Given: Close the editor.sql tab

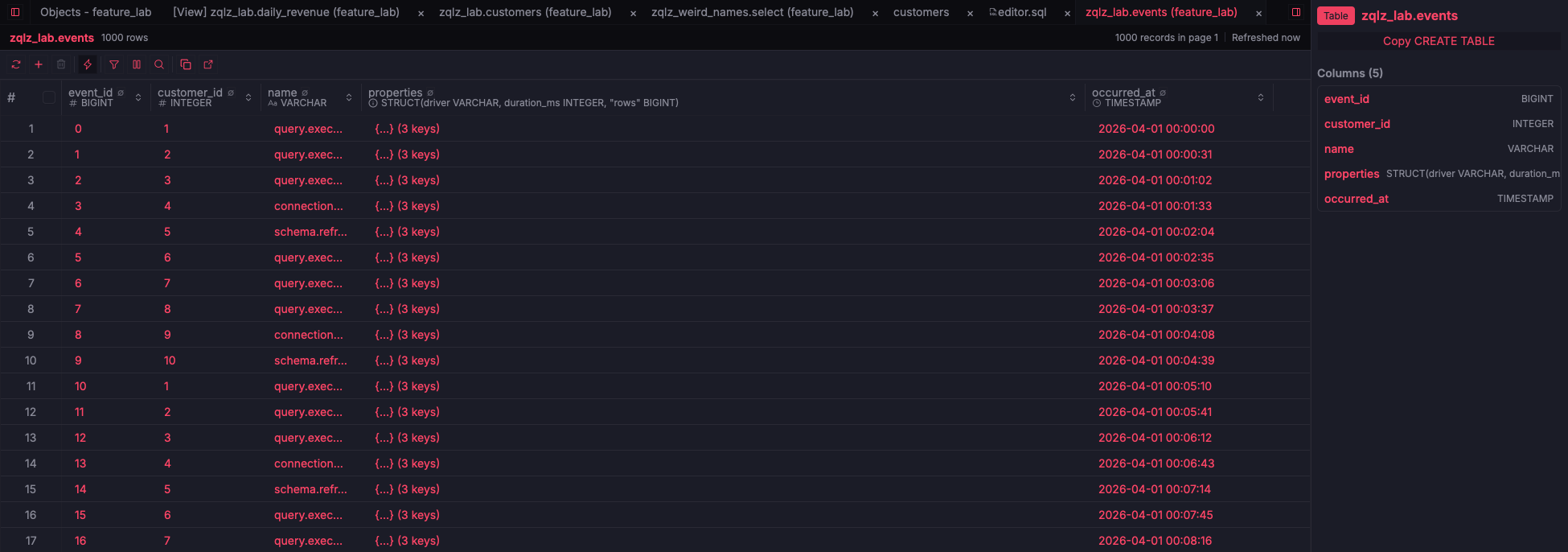Looking at the screenshot, I should [1067, 13].
